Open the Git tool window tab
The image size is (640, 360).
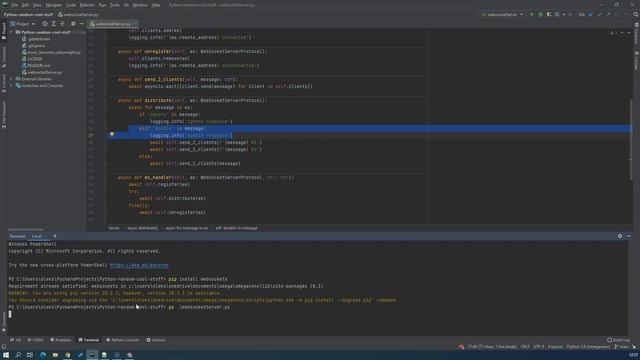16,340
